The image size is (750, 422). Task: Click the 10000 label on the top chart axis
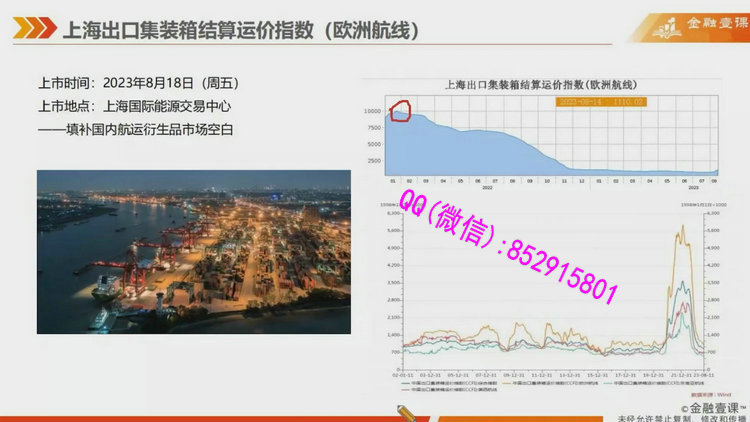pos(372,111)
